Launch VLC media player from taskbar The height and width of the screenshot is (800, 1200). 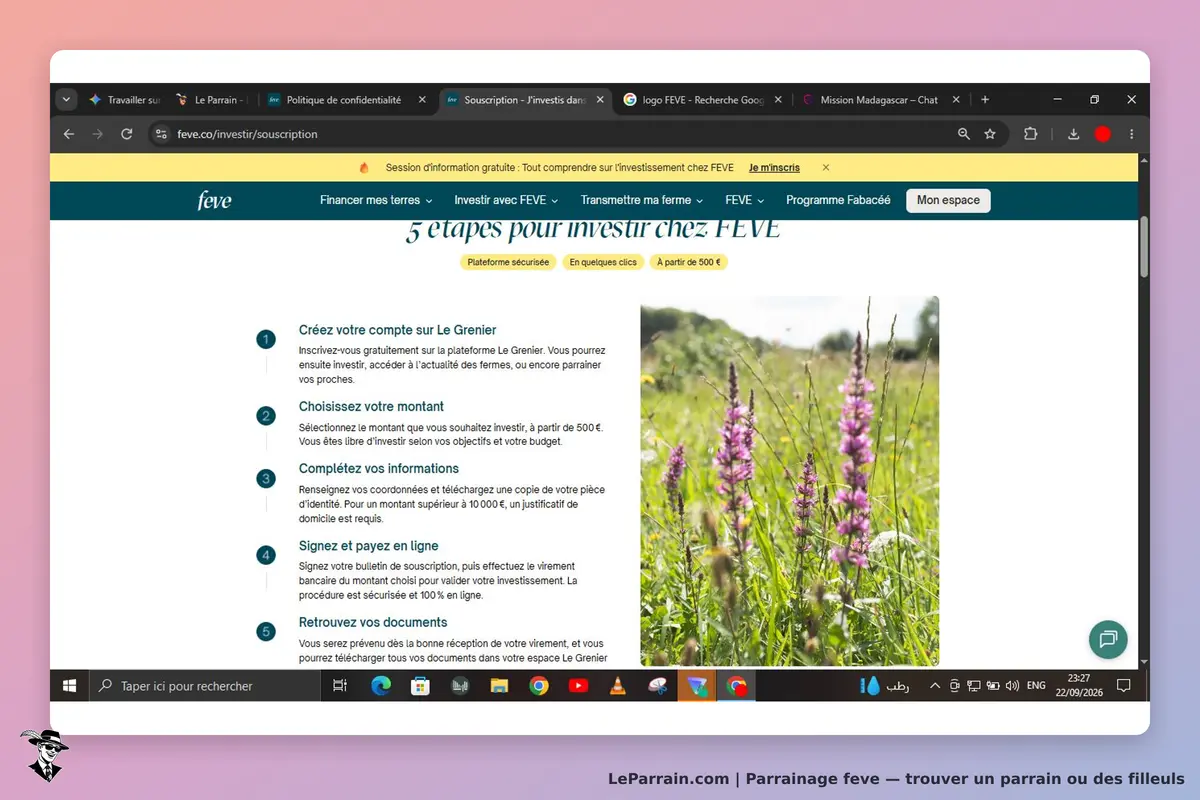(617, 686)
